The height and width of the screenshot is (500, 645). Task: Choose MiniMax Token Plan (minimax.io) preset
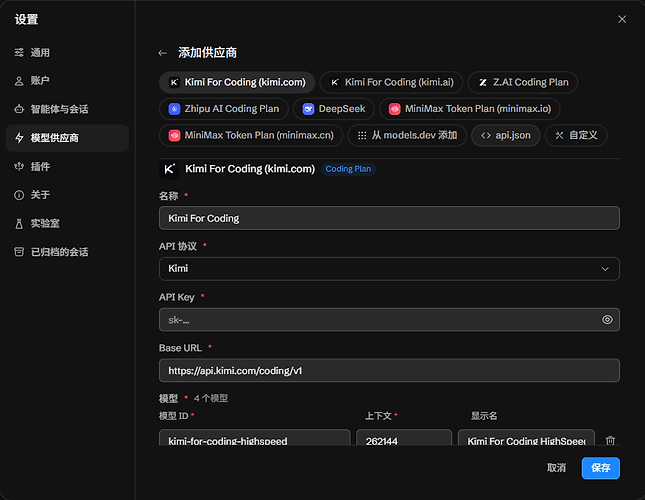(469, 109)
